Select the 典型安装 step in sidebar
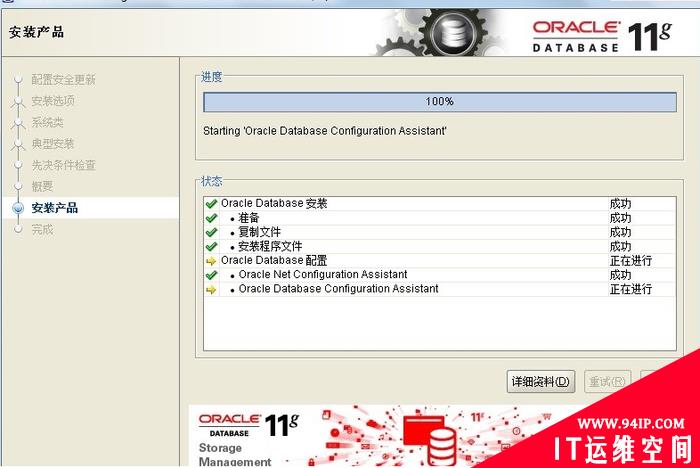700x468 pixels. coord(53,144)
